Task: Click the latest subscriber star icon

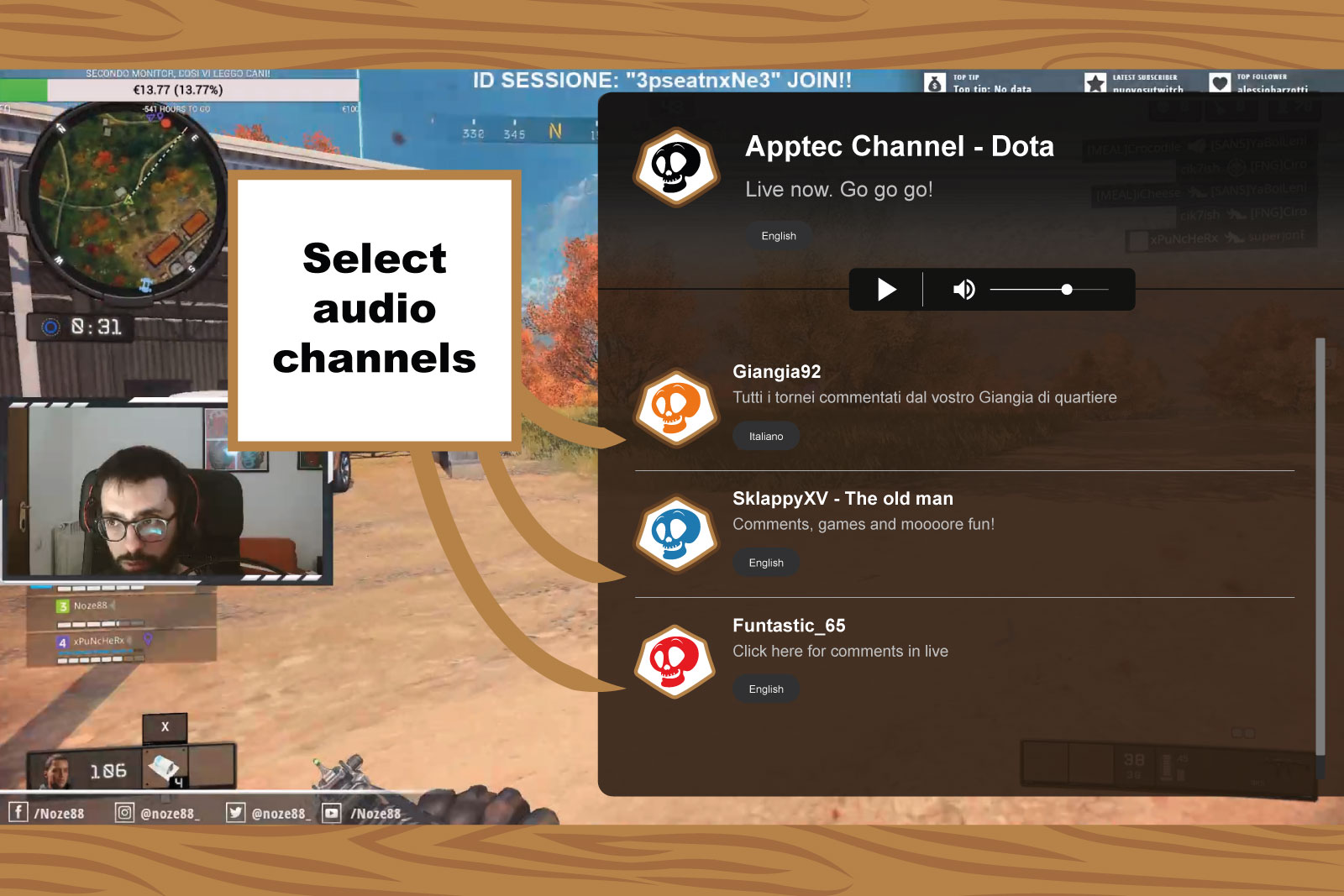Action: [1095, 83]
